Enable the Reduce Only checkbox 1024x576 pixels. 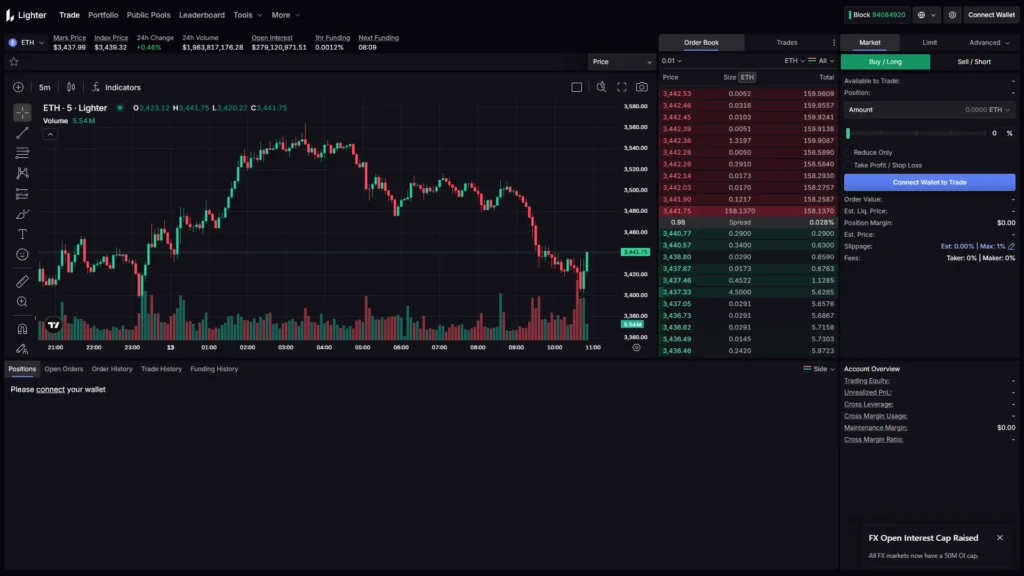click(x=848, y=153)
